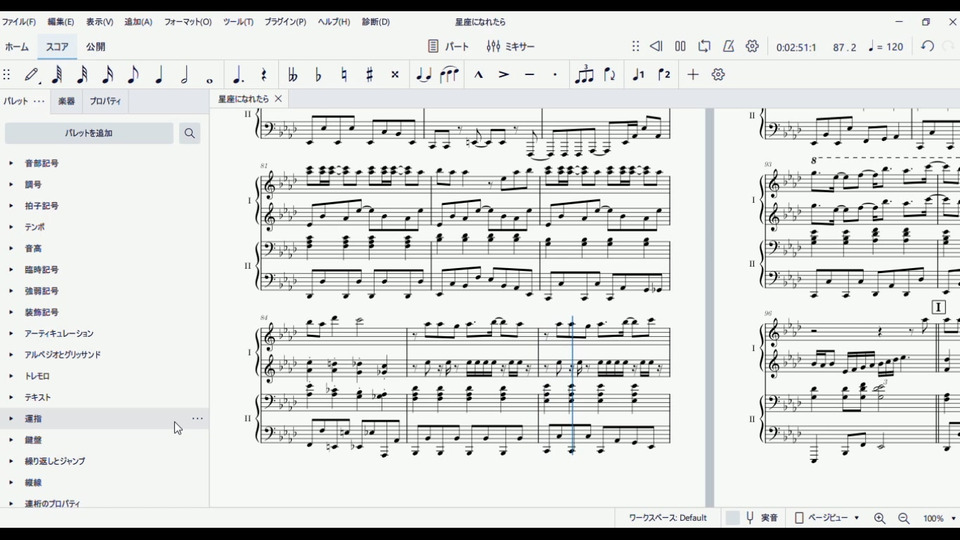Rewind playback to the start
This screenshot has height=540, width=960.
(656, 47)
